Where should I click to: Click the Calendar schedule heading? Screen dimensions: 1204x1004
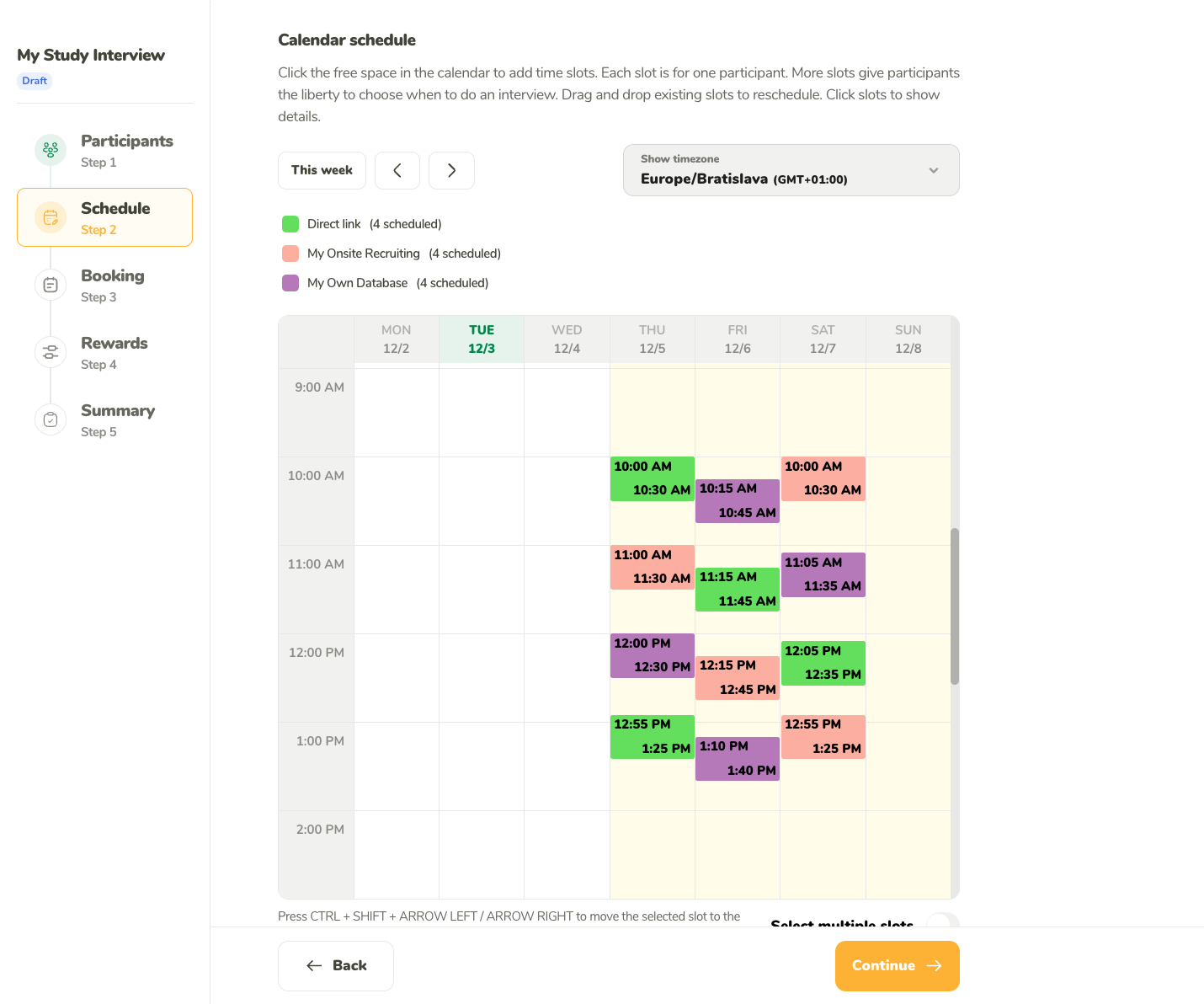[347, 40]
